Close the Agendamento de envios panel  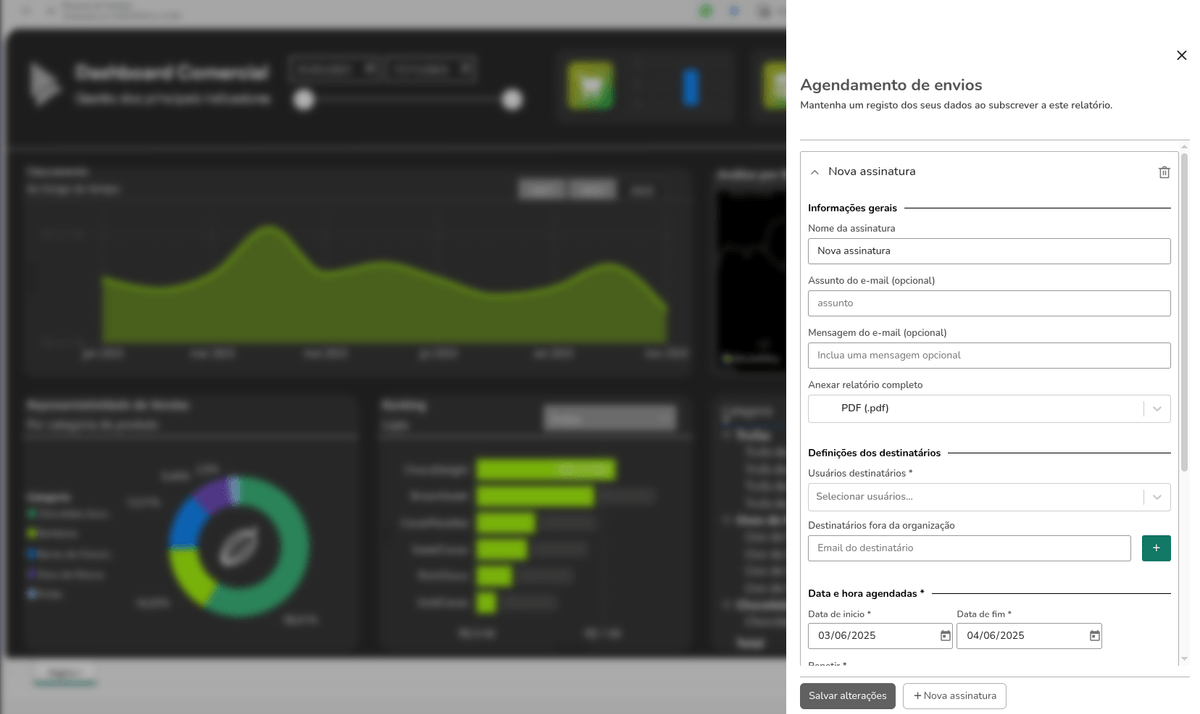tap(1181, 56)
